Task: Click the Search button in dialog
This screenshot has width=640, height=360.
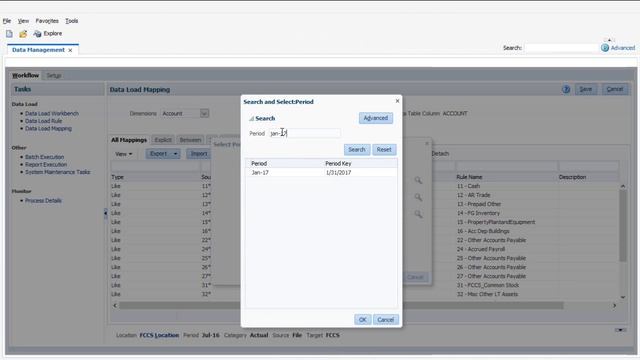Action: (x=357, y=150)
